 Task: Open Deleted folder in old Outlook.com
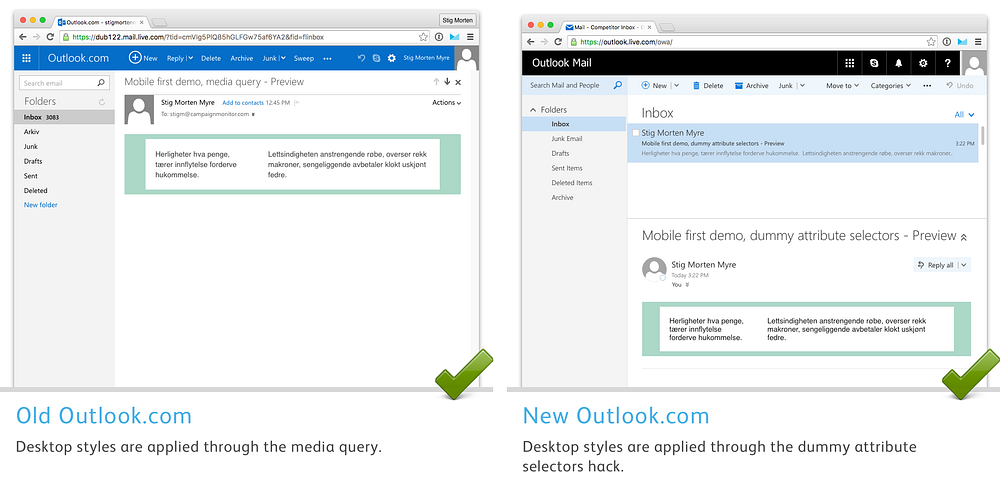[36, 191]
